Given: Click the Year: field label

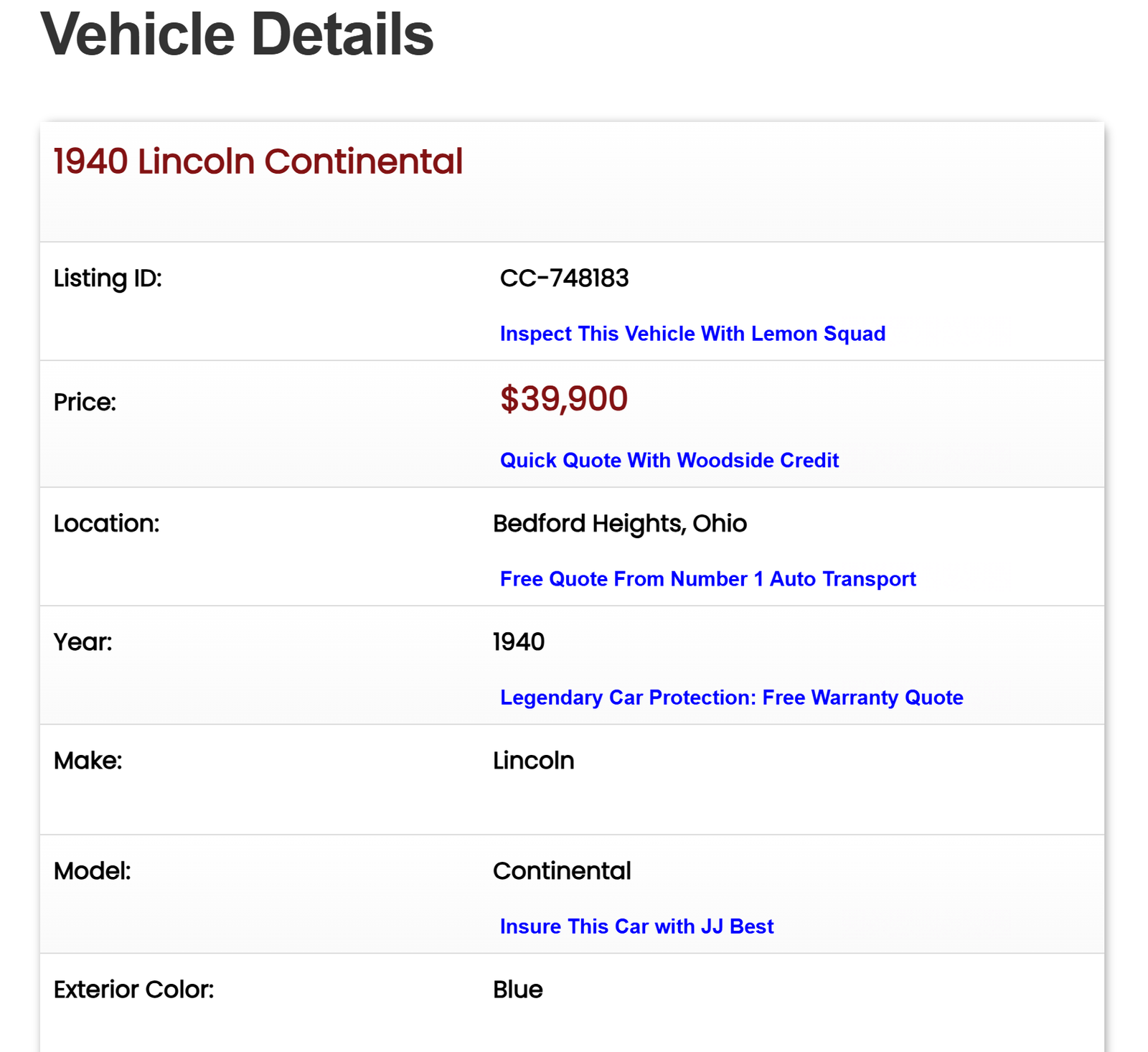Looking at the screenshot, I should [83, 642].
